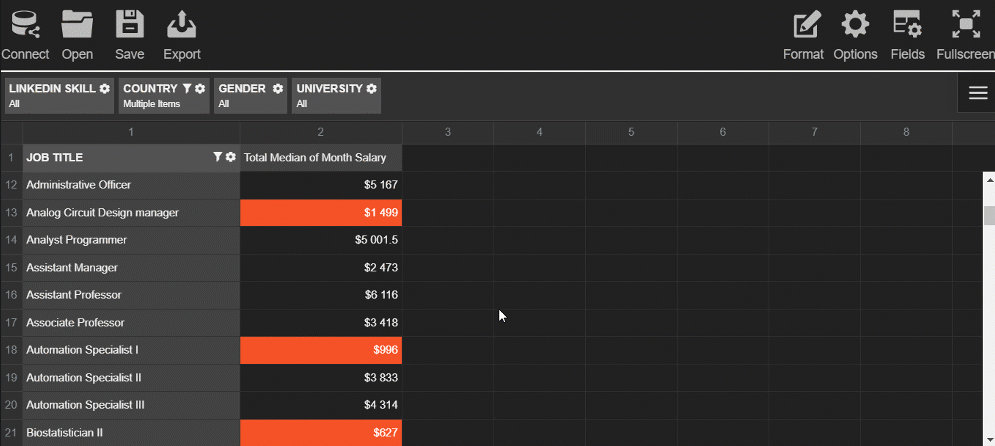
Task: Open UNIVERSITY field settings gear
Action: click(x=371, y=89)
